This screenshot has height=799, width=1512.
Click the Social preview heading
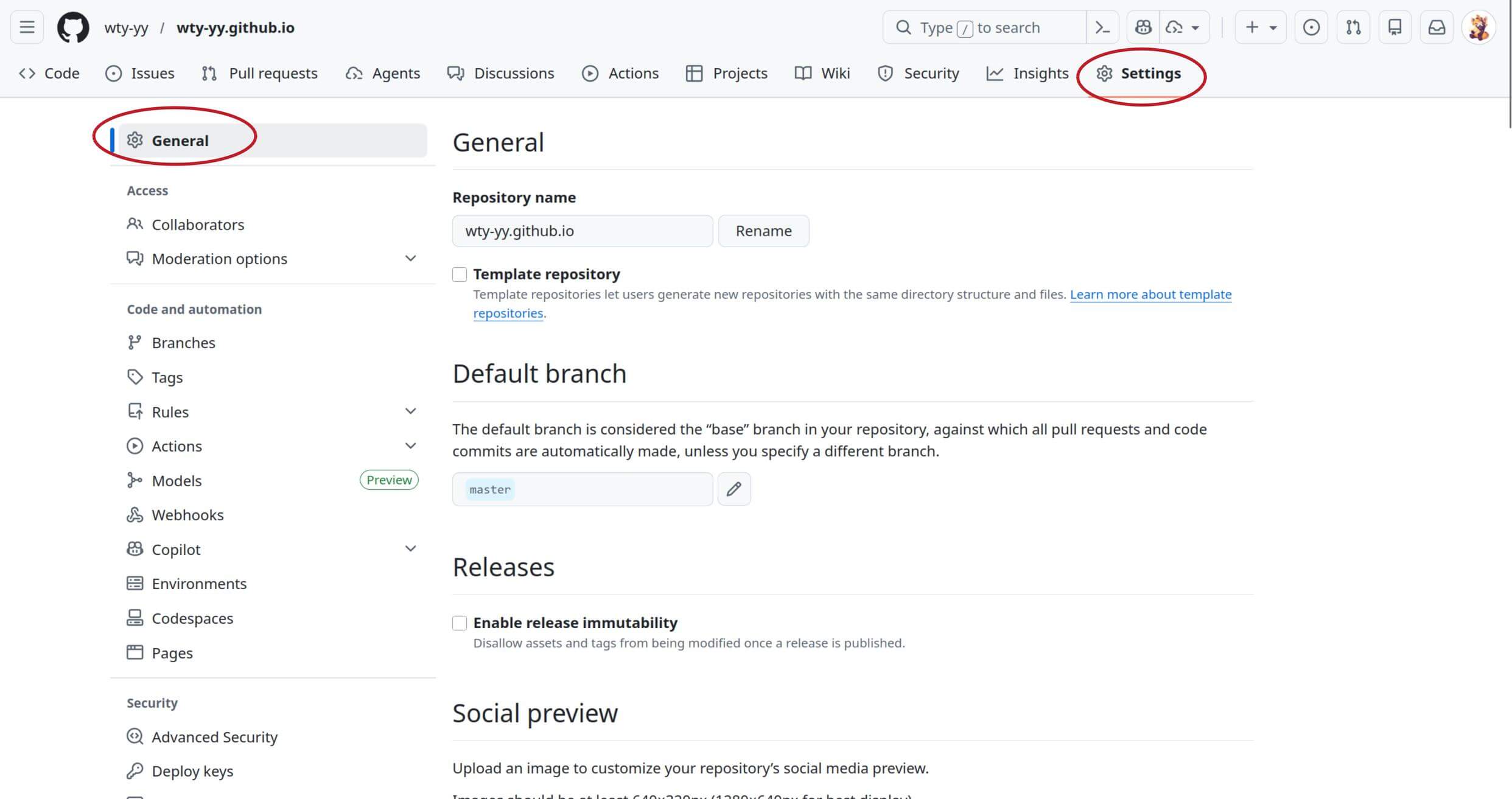point(535,713)
